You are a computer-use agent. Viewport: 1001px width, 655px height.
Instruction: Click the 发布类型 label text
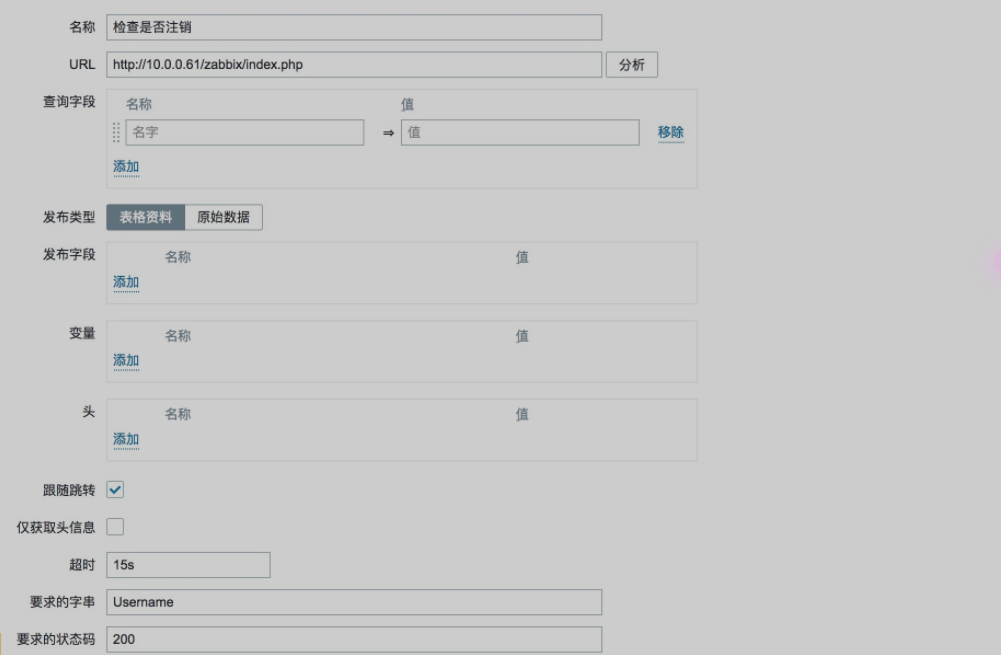click(69, 217)
